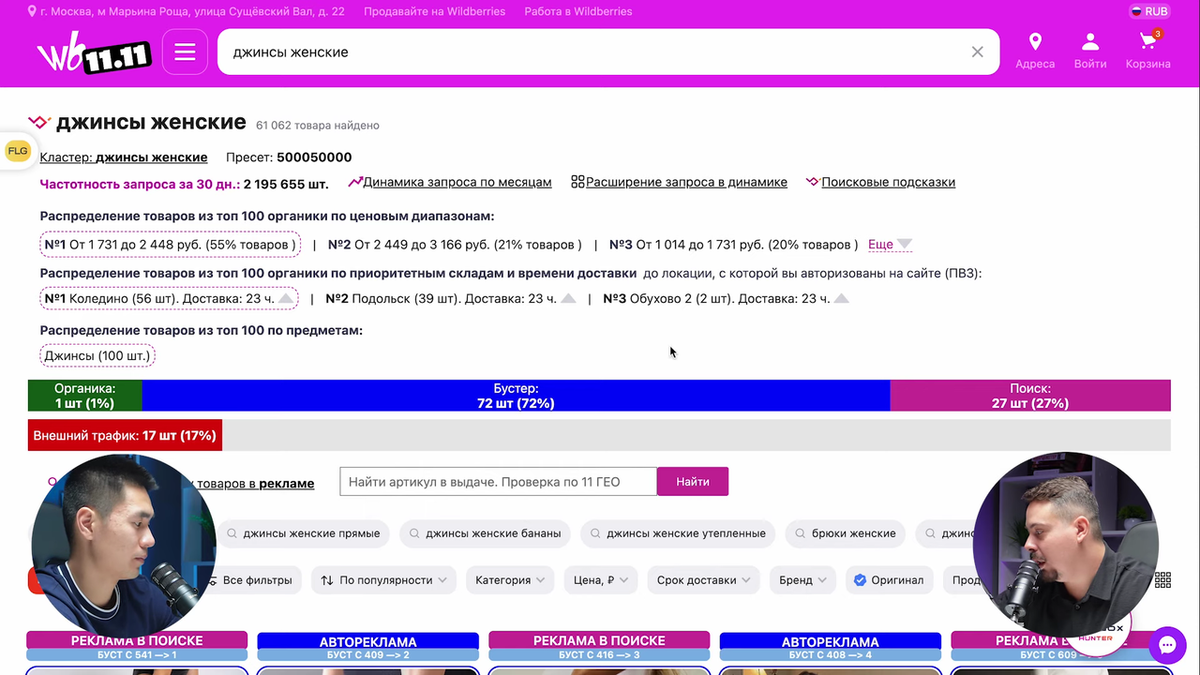Click РЕКЛАМА В ПОИСКЕ label БУСТ С 541 → 1
Screen dimensions: 1200x675
point(137,646)
